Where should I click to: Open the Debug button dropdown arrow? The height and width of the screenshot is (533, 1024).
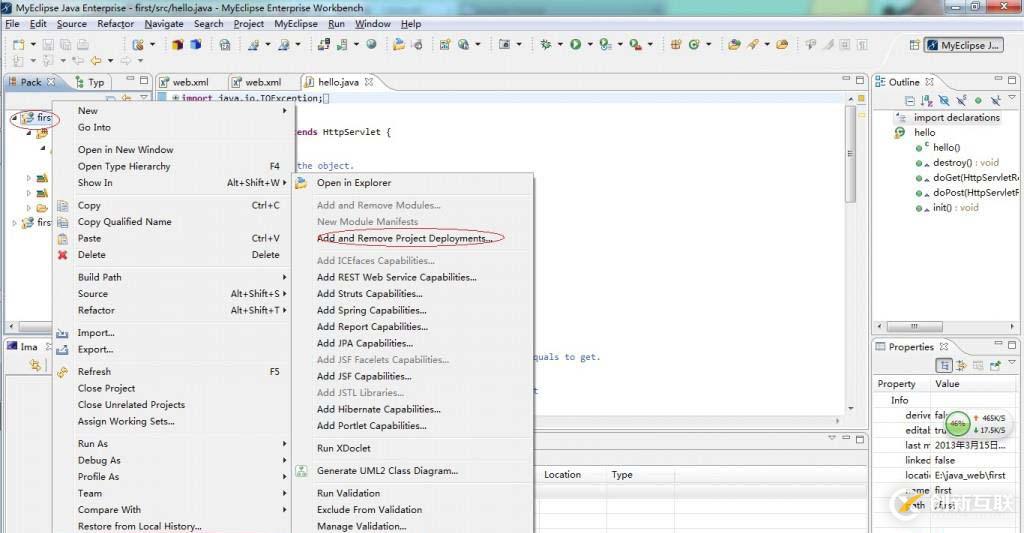pyautogui.click(x=560, y=44)
